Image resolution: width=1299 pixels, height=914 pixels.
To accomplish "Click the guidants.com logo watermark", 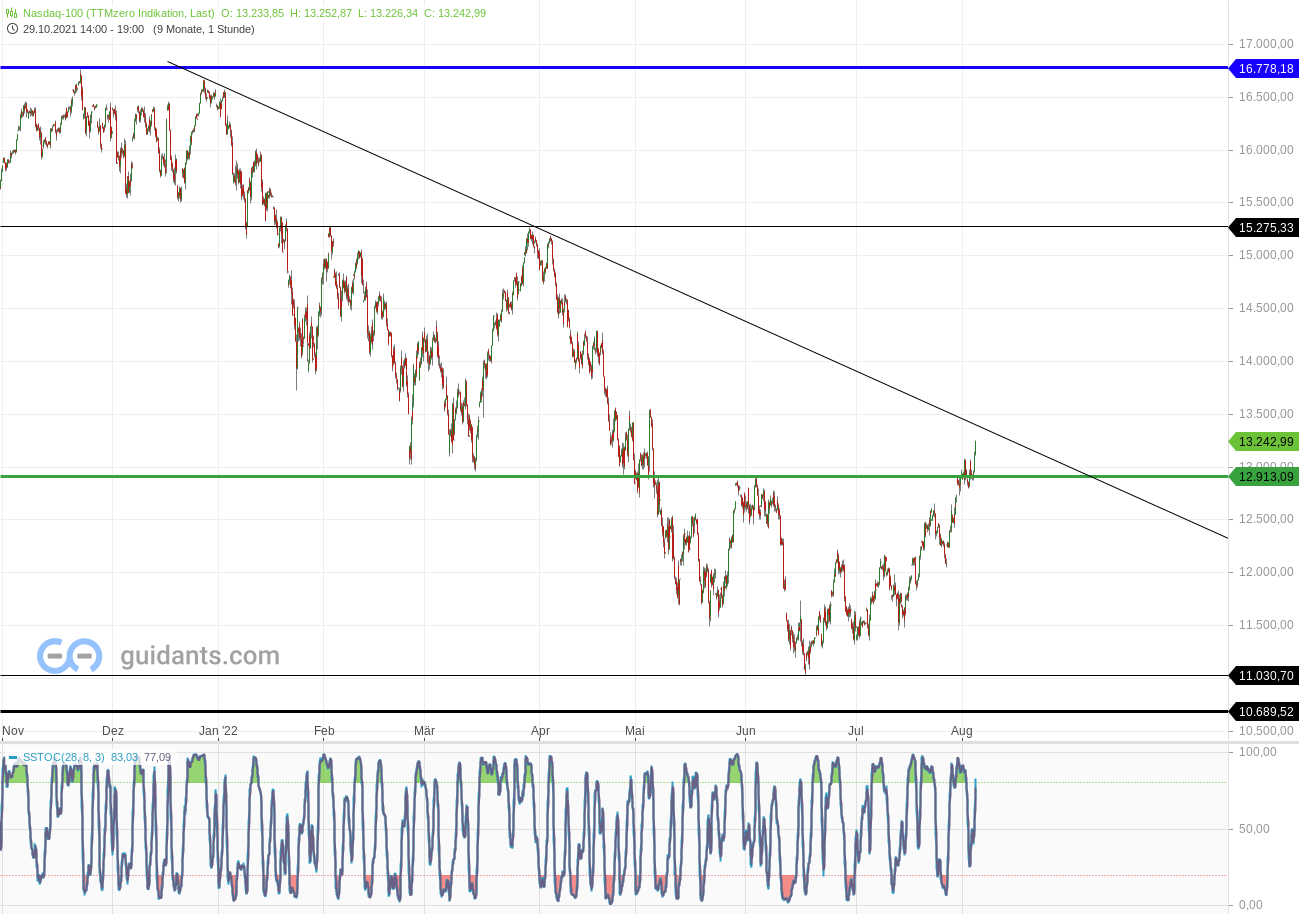I will [160, 655].
